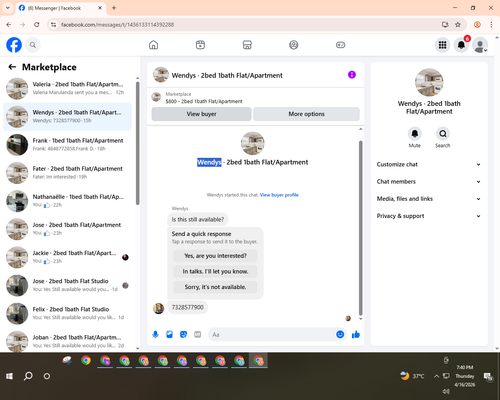
Task: Click the message input field
Action: click(272, 334)
